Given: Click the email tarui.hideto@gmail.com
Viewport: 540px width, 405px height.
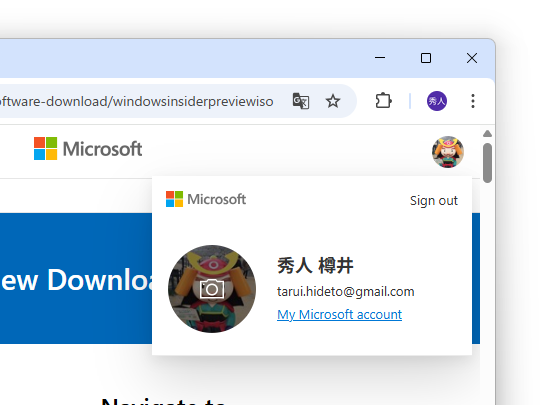Looking at the screenshot, I should (x=345, y=292).
